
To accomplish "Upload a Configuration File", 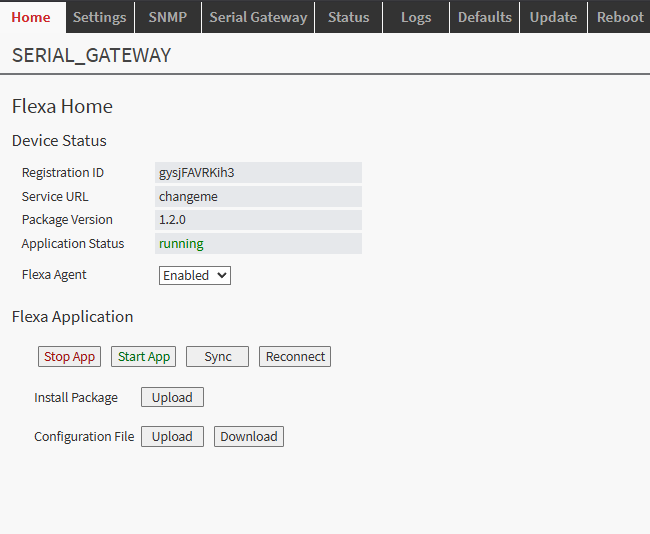I will pyautogui.click(x=172, y=437).
